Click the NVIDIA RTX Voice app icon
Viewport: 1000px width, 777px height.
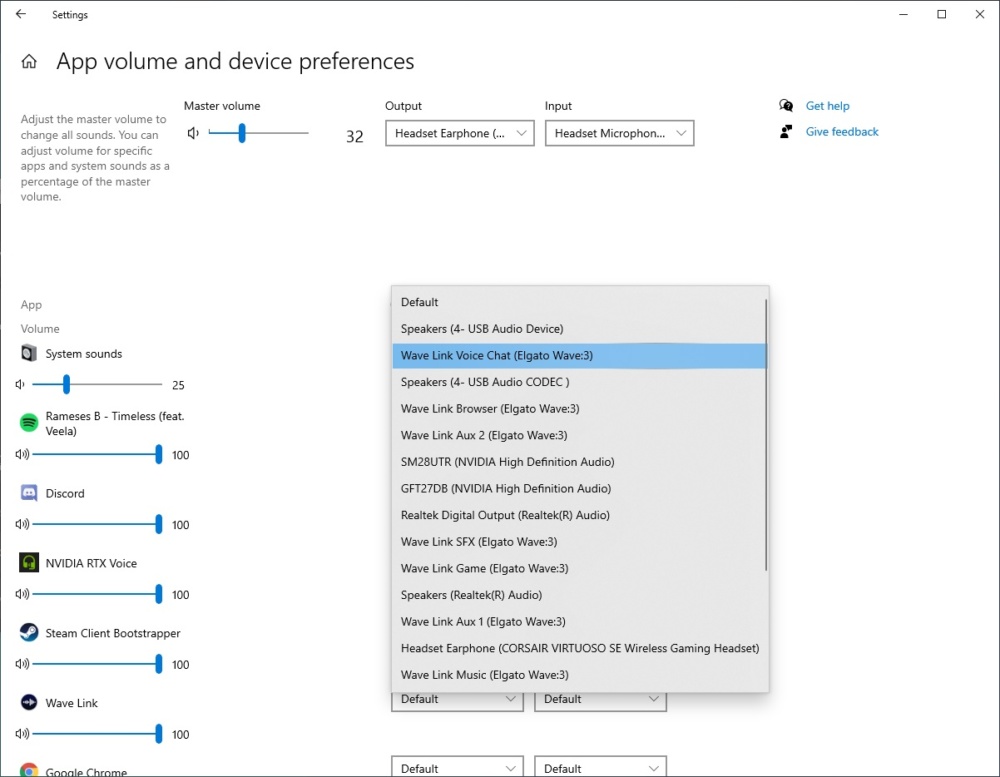coord(29,563)
